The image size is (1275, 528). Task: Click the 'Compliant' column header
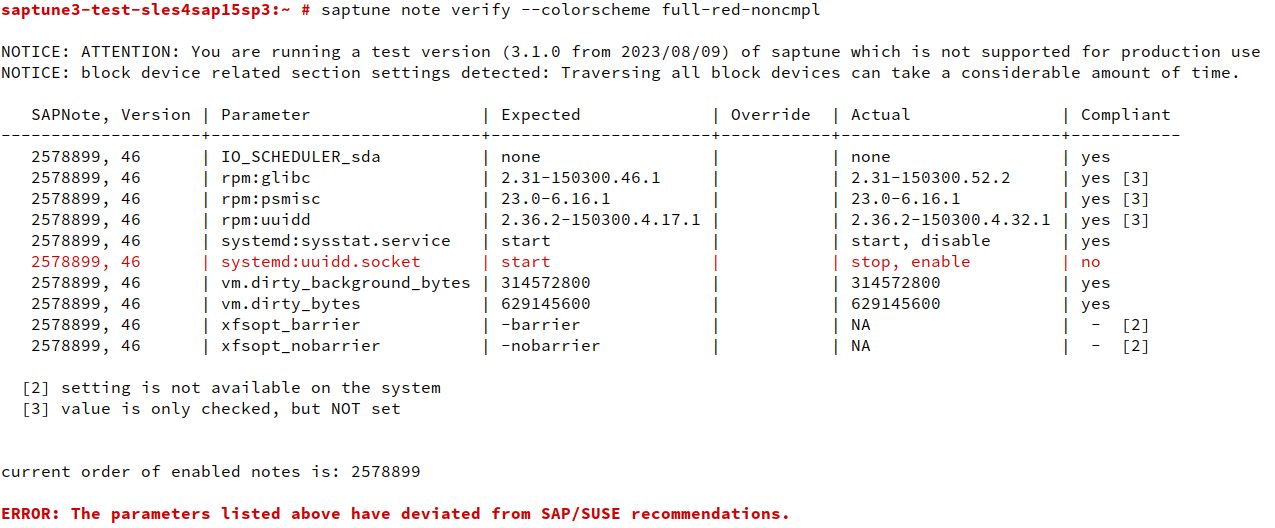point(1125,115)
